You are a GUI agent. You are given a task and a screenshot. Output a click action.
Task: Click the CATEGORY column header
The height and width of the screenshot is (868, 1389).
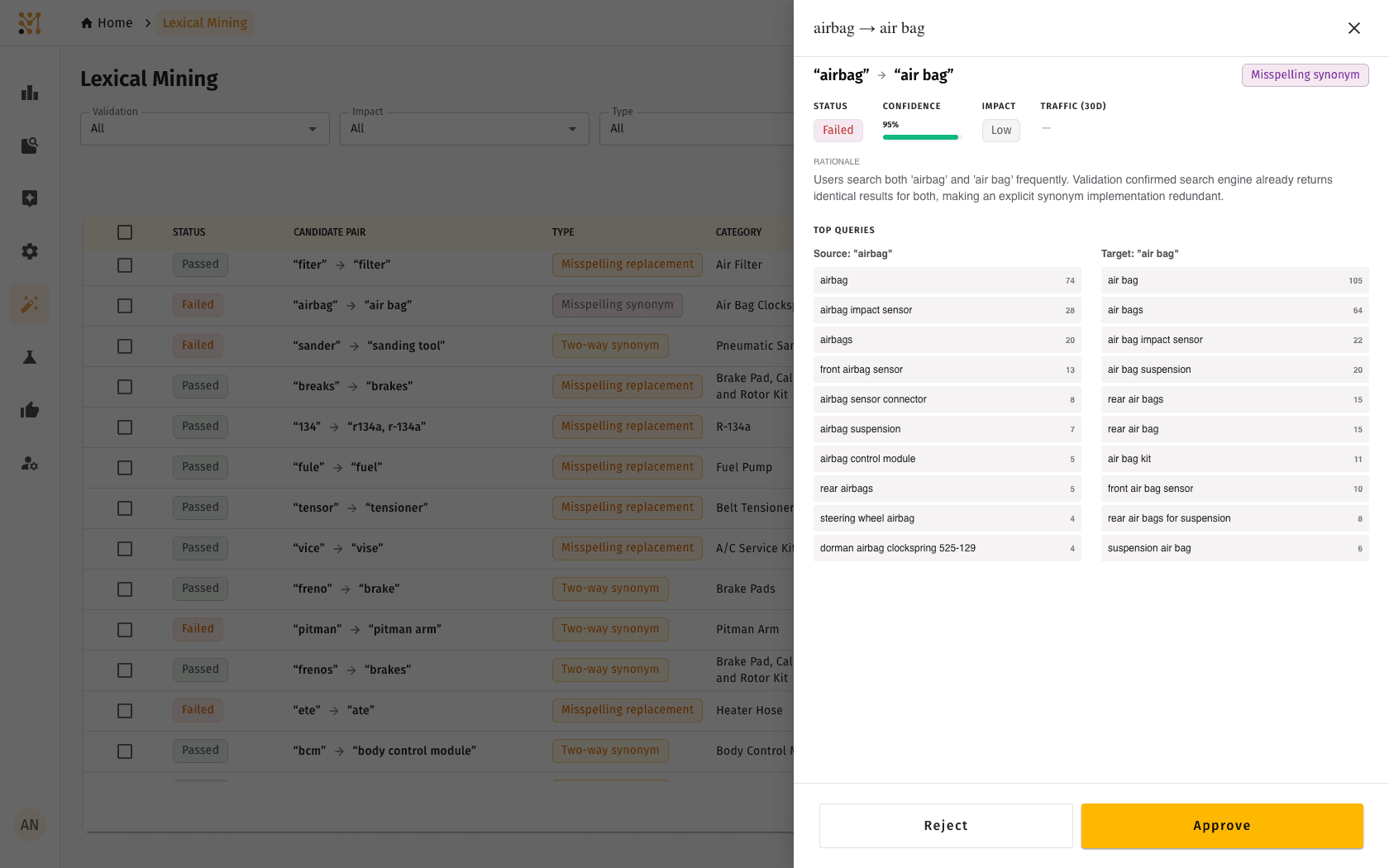coord(738,232)
